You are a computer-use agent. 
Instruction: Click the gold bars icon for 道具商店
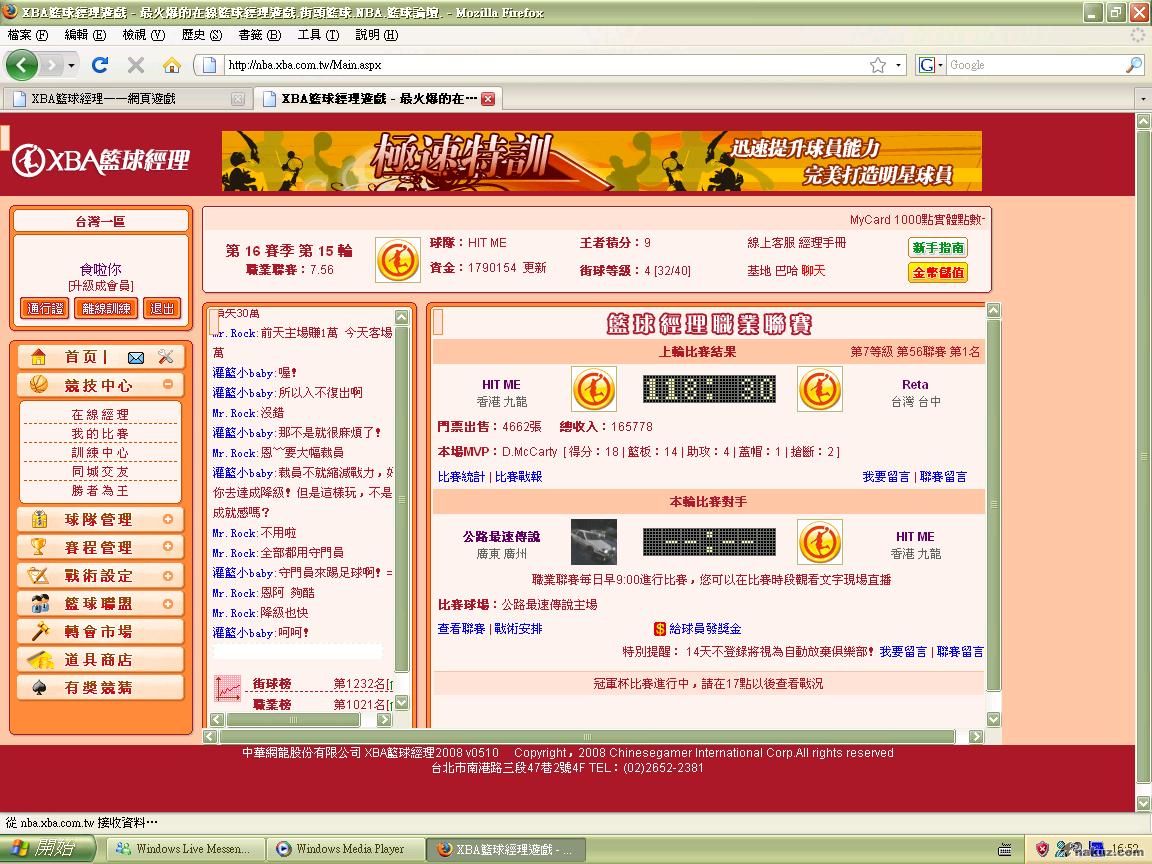(40, 659)
